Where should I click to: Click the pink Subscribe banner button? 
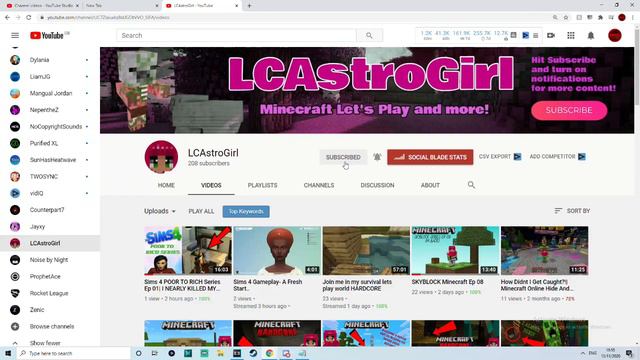tap(569, 110)
